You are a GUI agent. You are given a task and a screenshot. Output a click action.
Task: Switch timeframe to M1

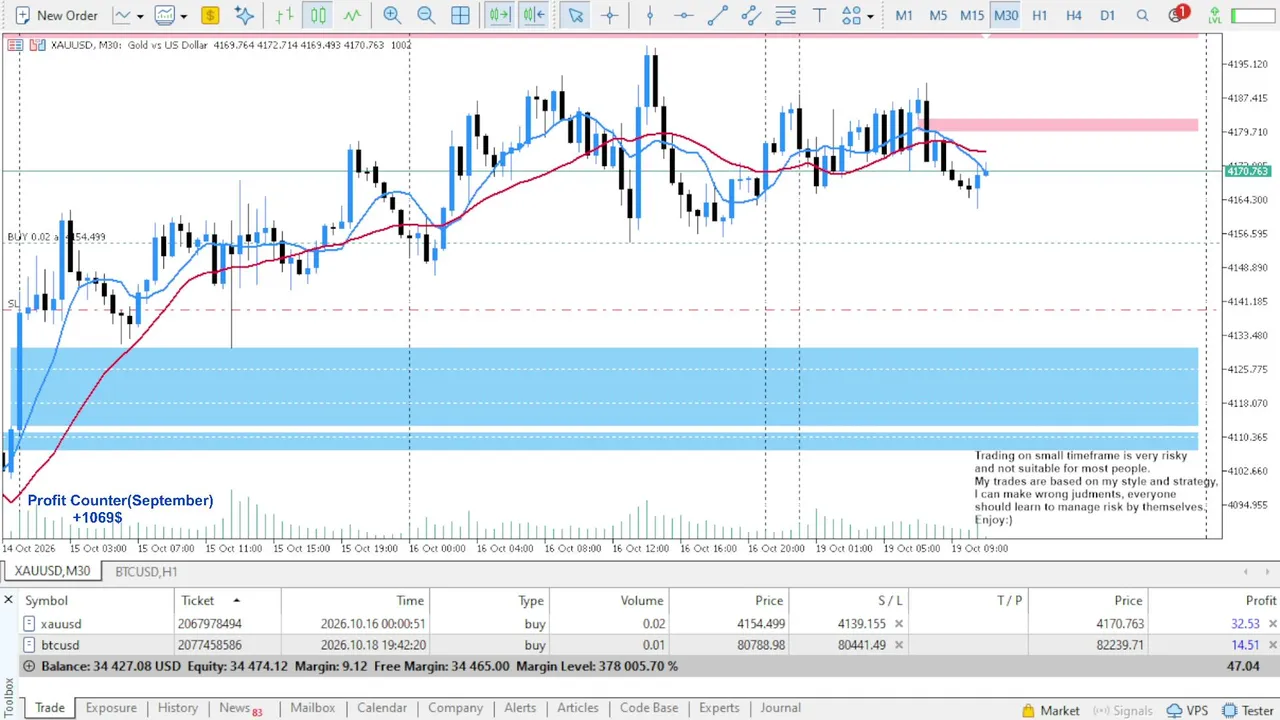(x=904, y=15)
